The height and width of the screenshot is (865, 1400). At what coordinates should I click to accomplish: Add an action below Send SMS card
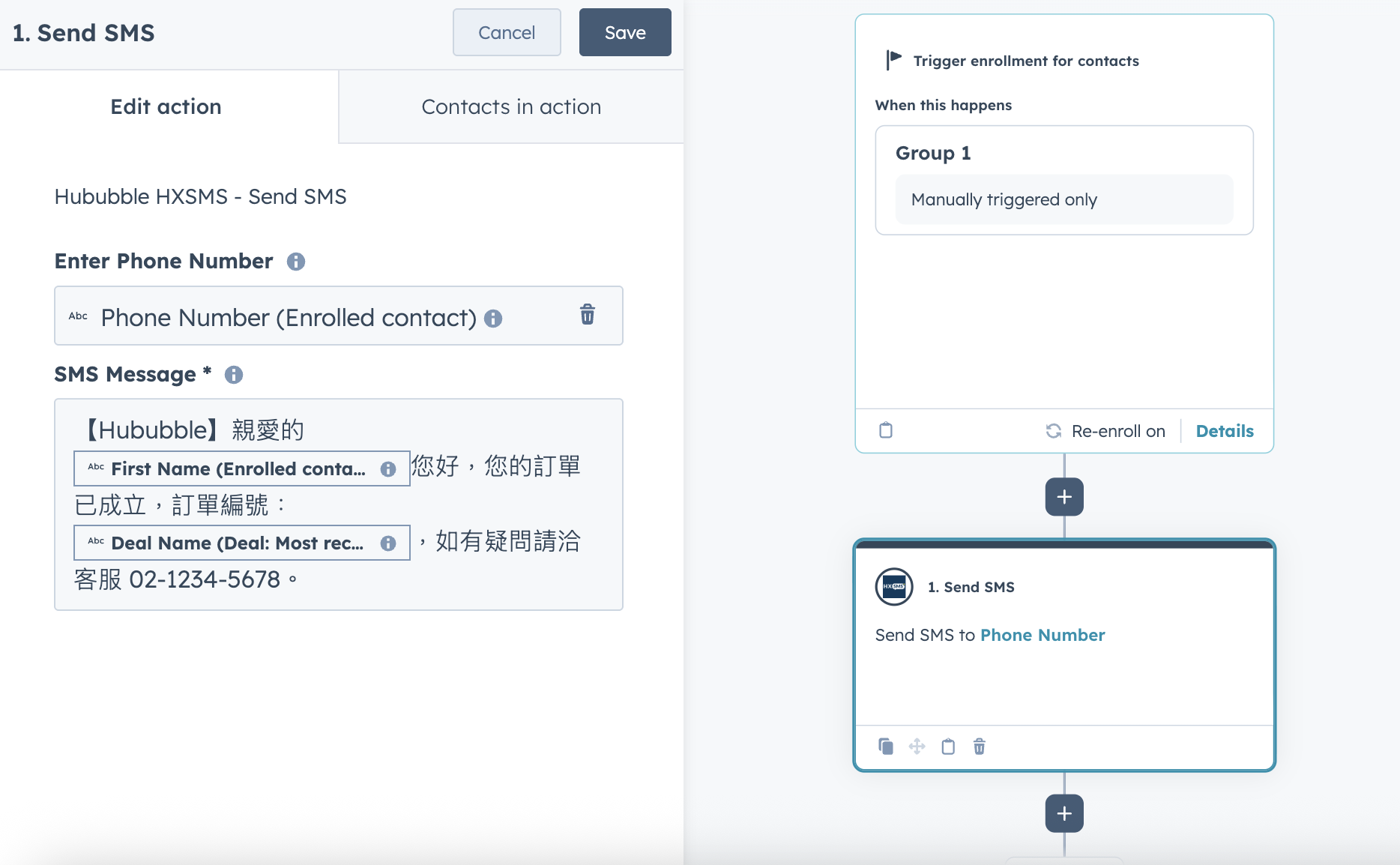tap(1064, 813)
